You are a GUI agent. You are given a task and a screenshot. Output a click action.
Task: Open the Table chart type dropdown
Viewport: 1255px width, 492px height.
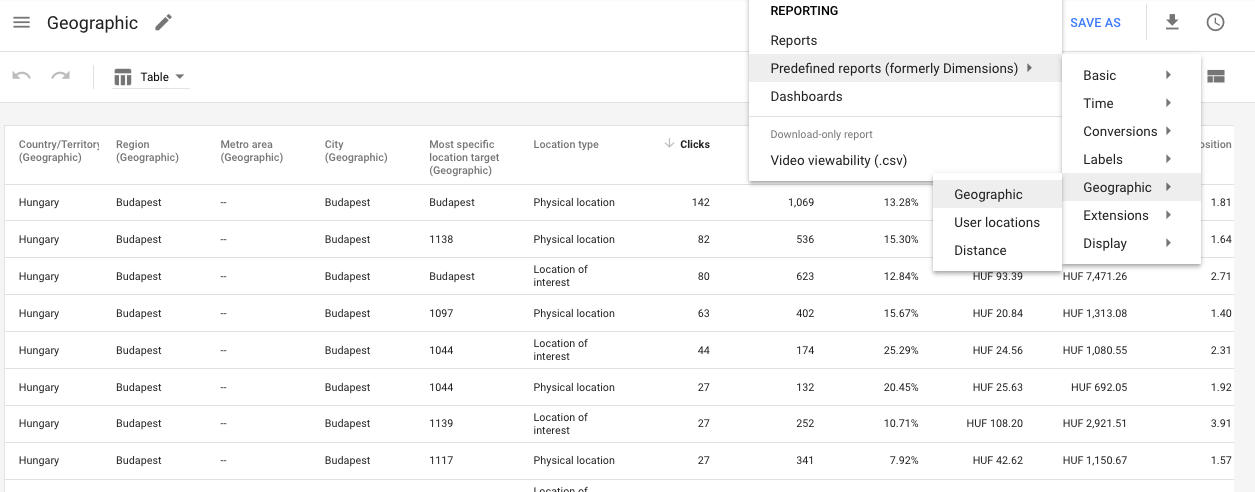point(151,77)
